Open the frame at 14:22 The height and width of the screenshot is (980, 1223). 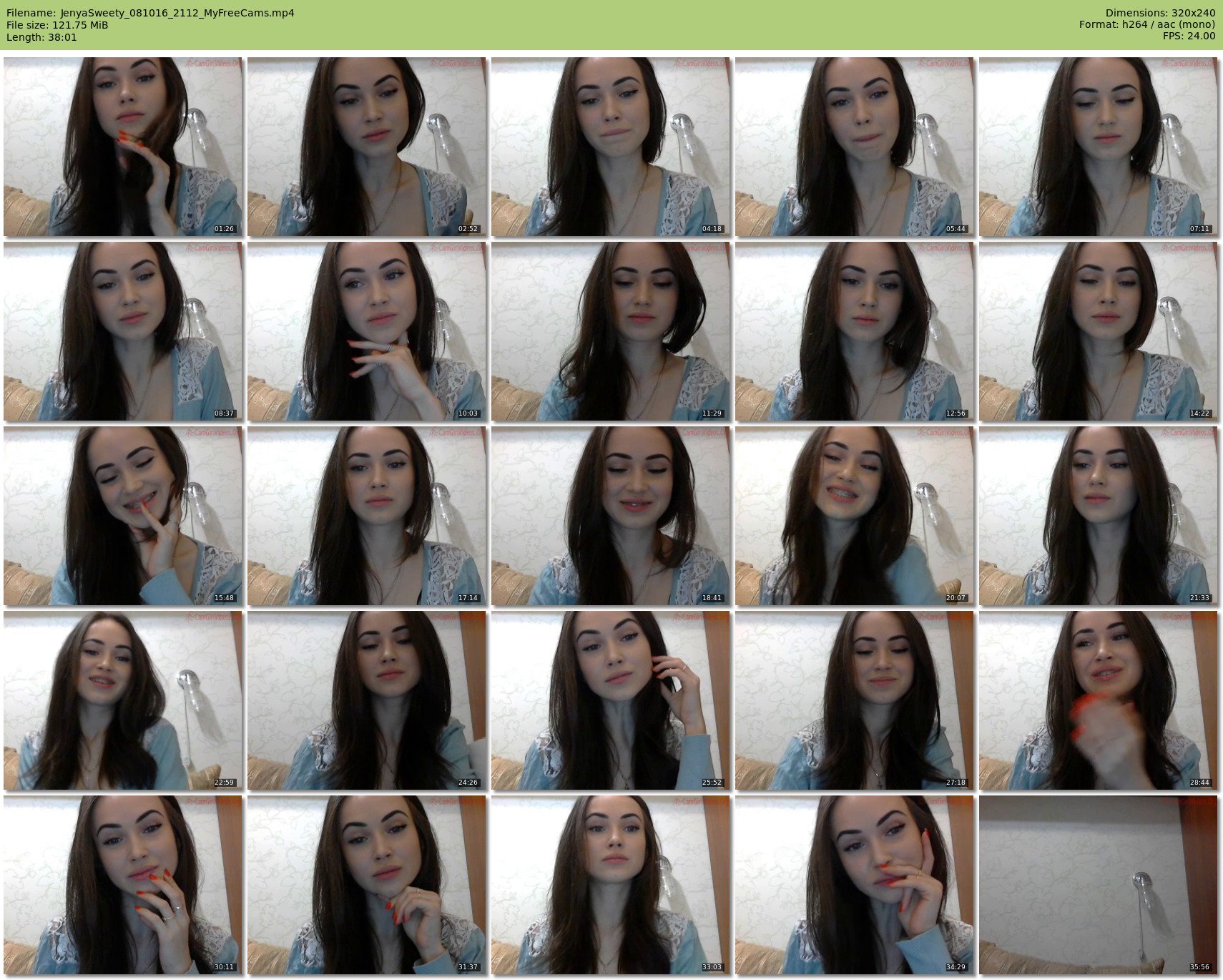pyautogui.click(x=1099, y=331)
